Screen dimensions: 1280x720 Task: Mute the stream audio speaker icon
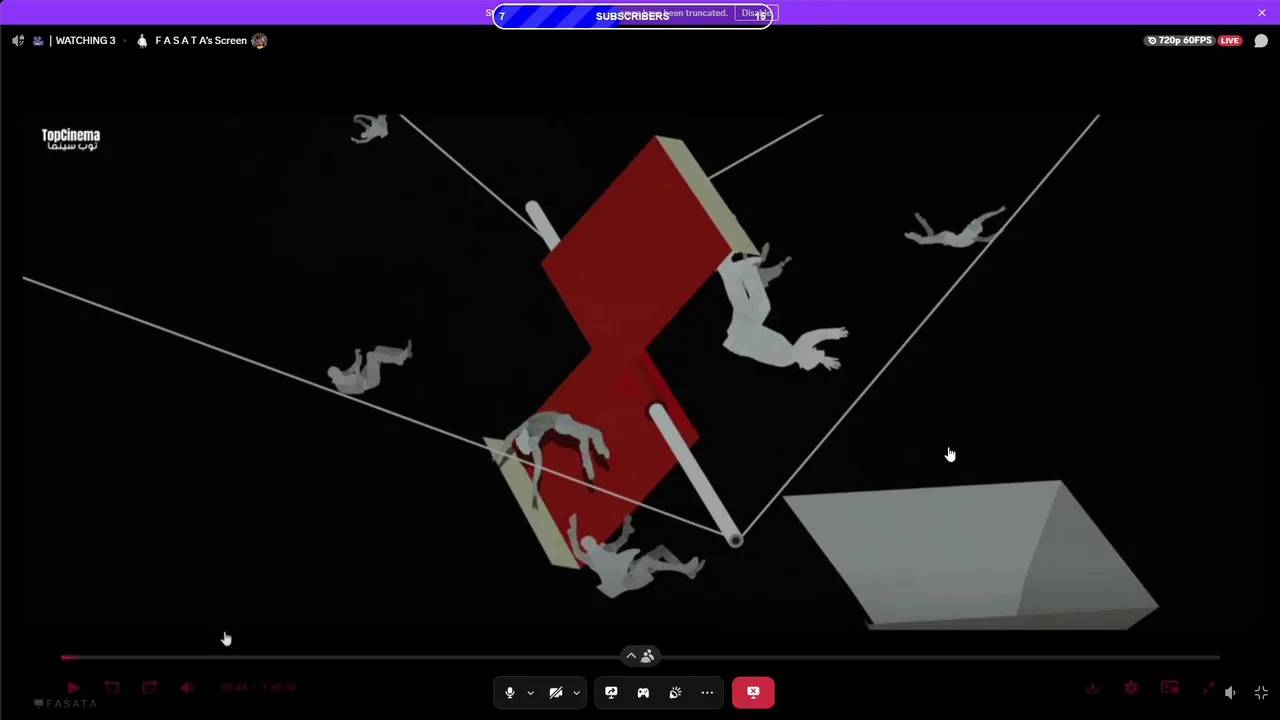point(18,41)
